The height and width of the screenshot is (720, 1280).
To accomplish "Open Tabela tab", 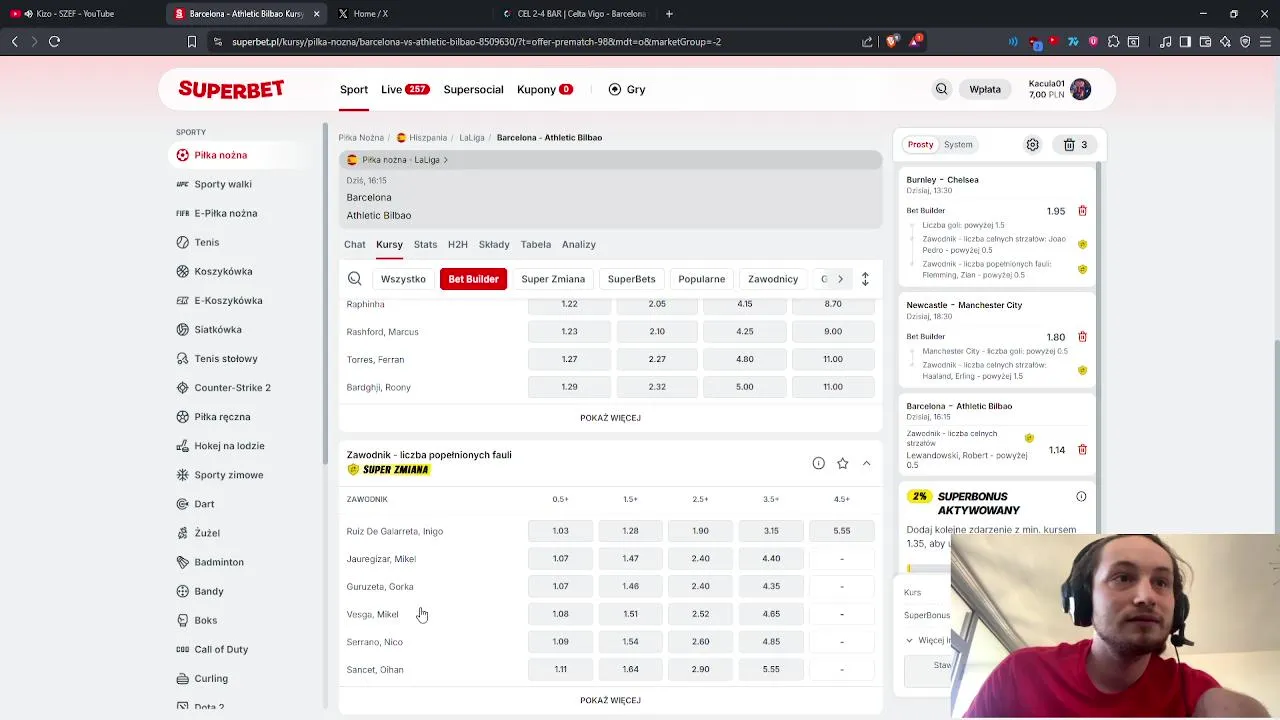I will (x=536, y=244).
